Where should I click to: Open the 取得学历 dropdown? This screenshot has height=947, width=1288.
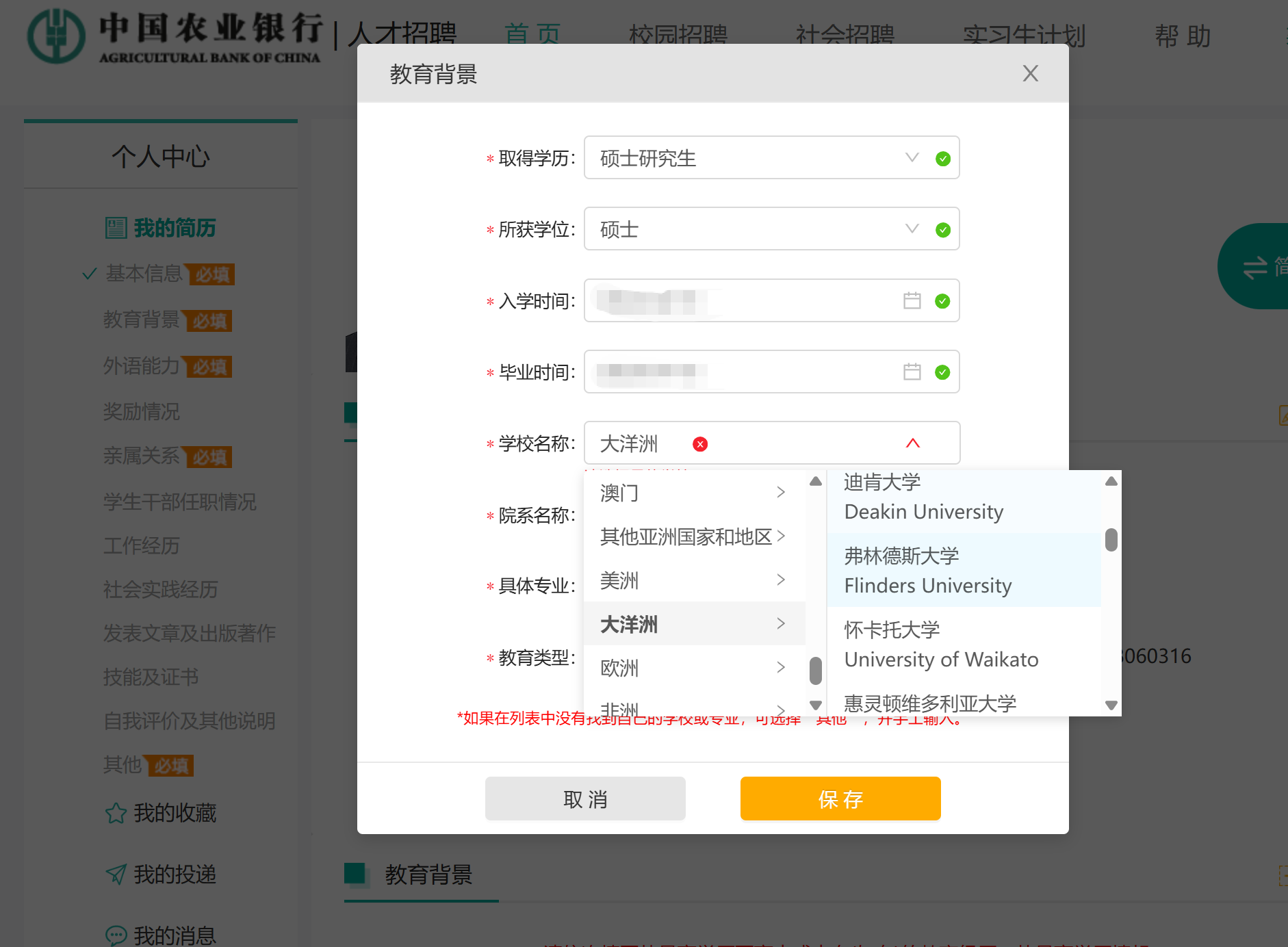click(912, 157)
